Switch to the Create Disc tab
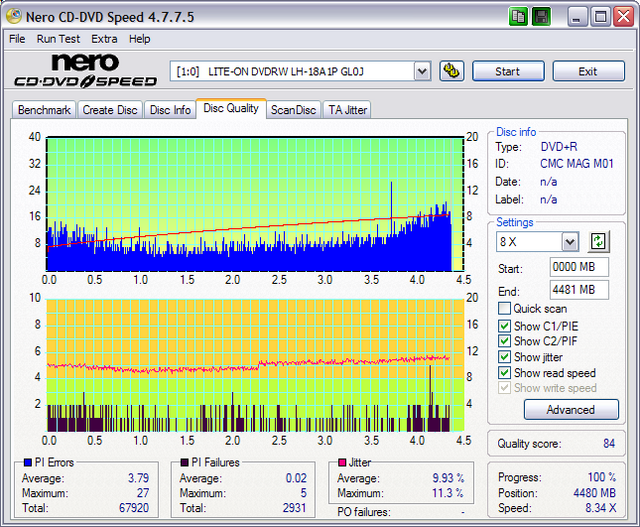The width and height of the screenshot is (640, 527). click(110, 110)
